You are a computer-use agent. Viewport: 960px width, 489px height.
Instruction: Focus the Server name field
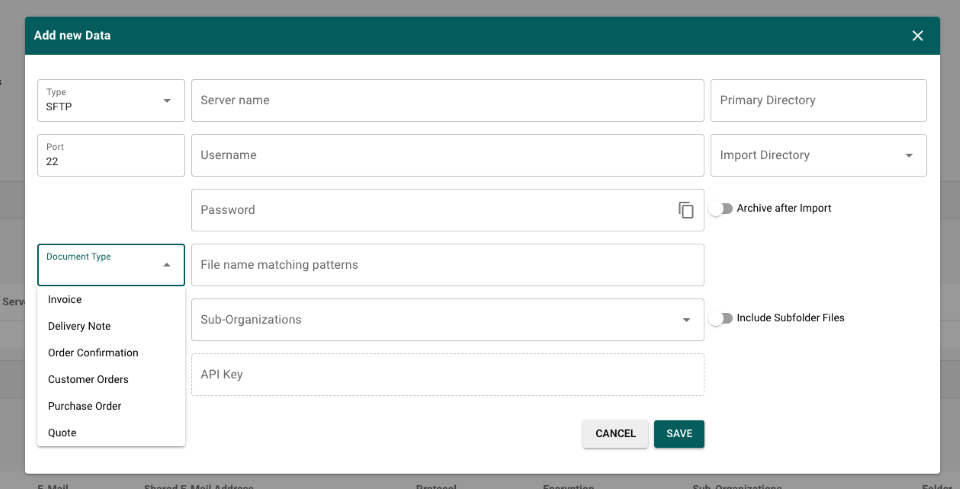(447, 100)
